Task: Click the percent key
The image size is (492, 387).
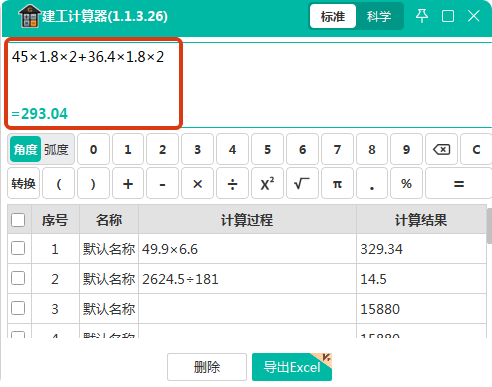Action: point(406,183)
